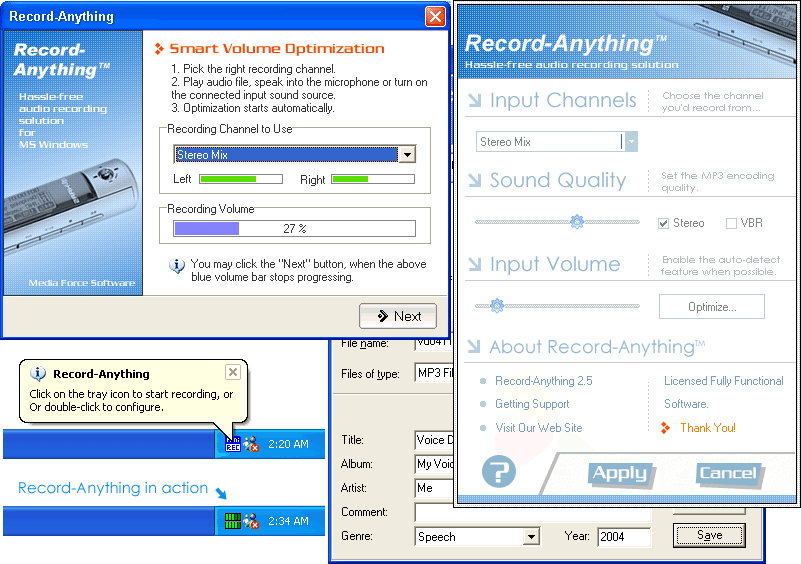This screenshot has width=801, height=564.
Task: Click the Apply button
Action: pyautogui.click(x=619, y=473)
